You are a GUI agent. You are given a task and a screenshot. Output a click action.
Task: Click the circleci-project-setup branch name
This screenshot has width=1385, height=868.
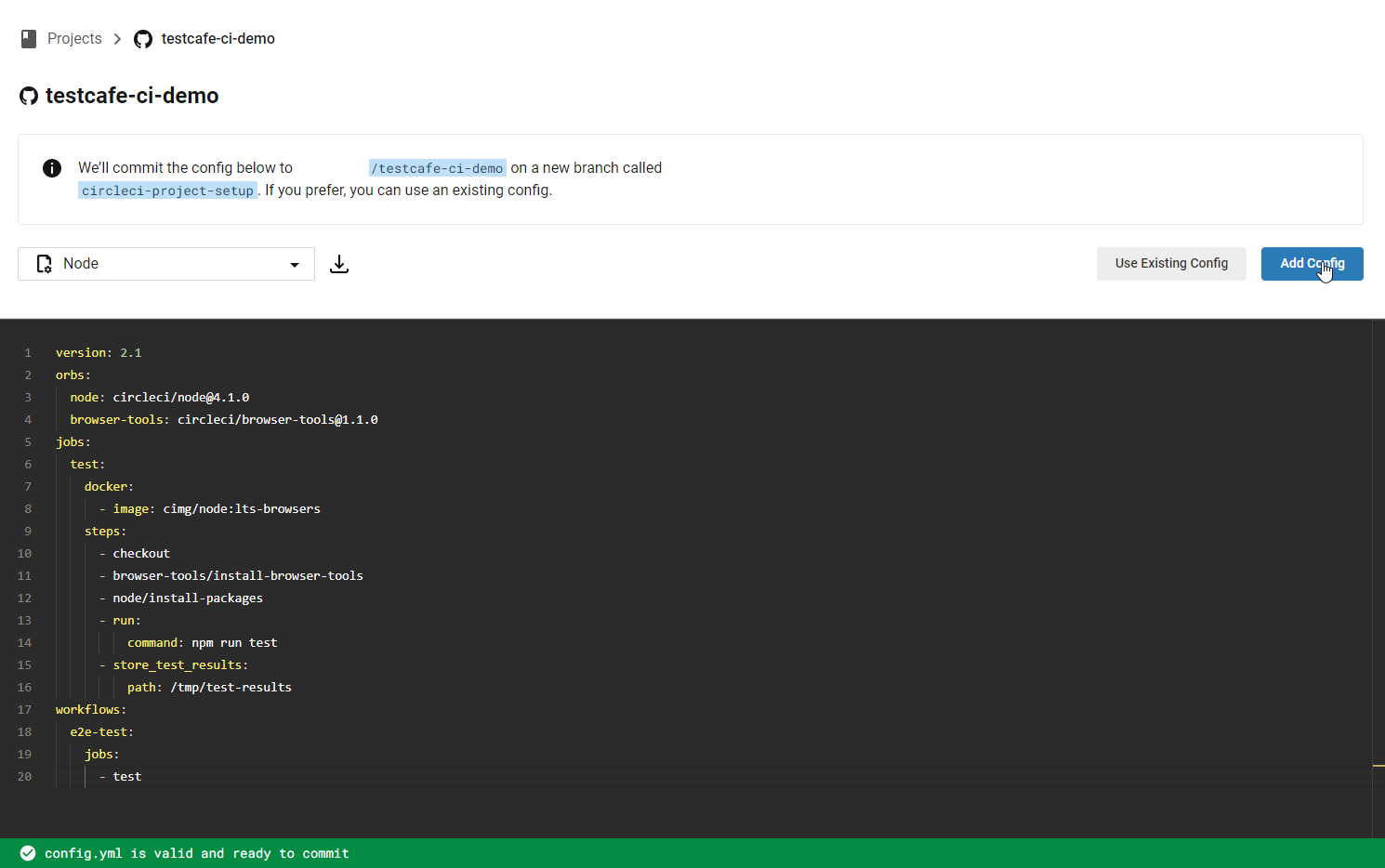pyautogui.click(x=167, y=191)
